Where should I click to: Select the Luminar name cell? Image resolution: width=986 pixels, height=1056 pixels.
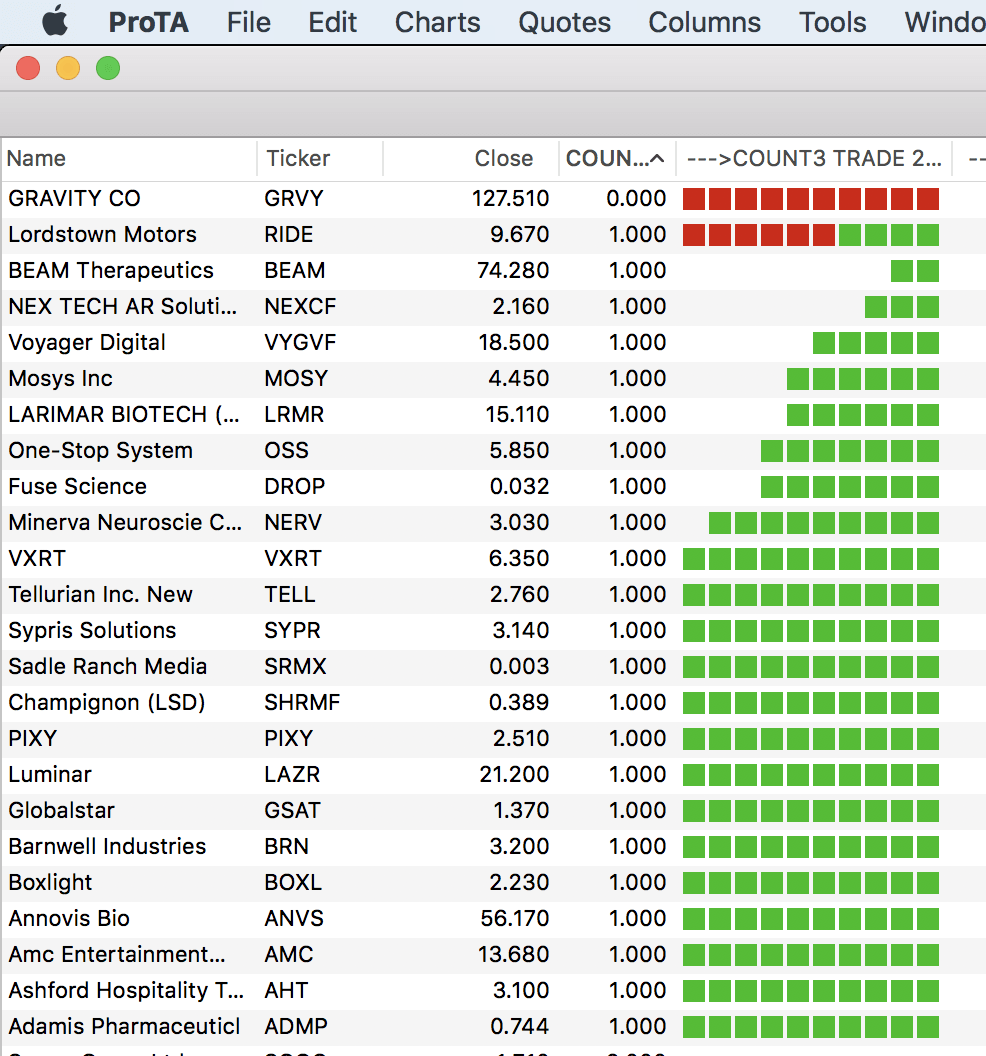50,775
